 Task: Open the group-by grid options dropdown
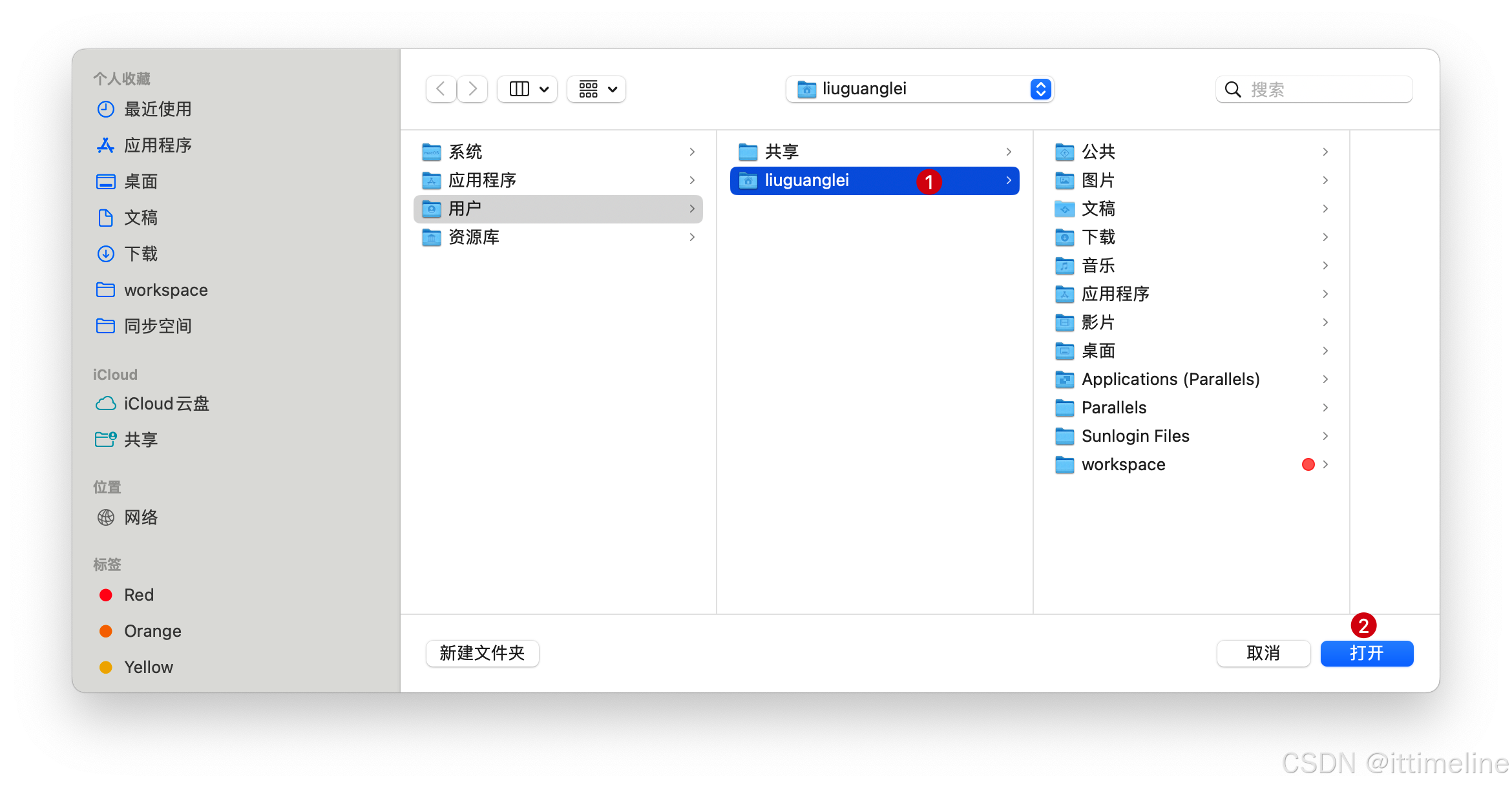point(596,89)
